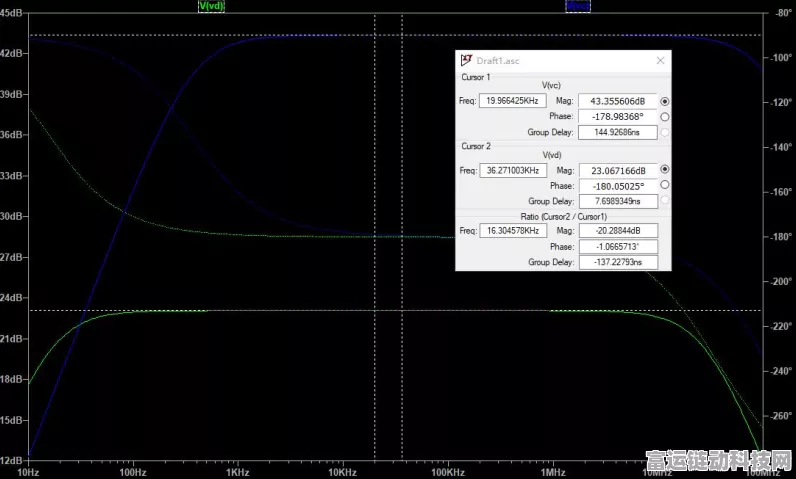Click the 15dB left axis label

click(11, 420)
